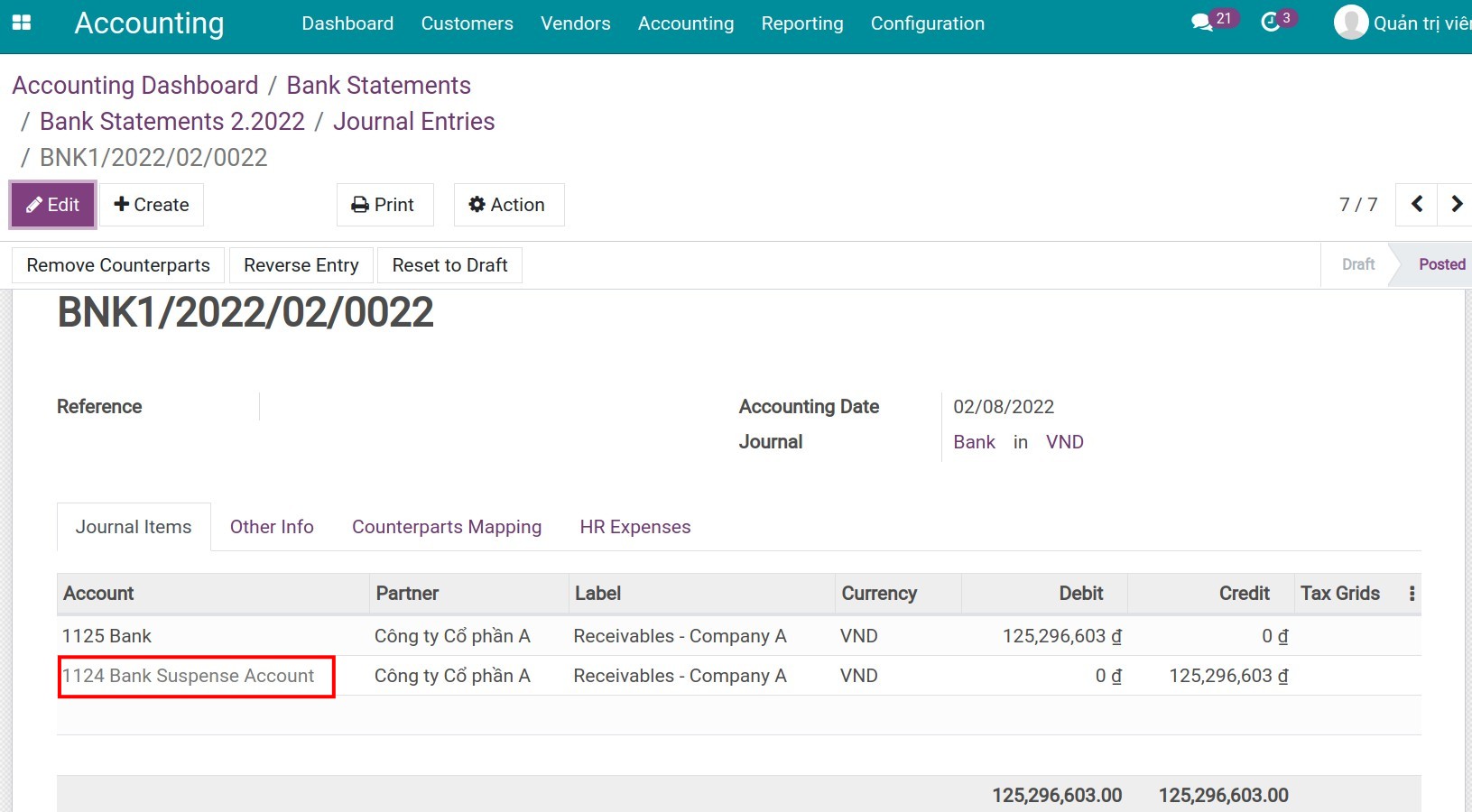Open the apps grid menu icon
Viewport: 1472px width, 812px height.
pyautogui.click(x=21, y=23)
